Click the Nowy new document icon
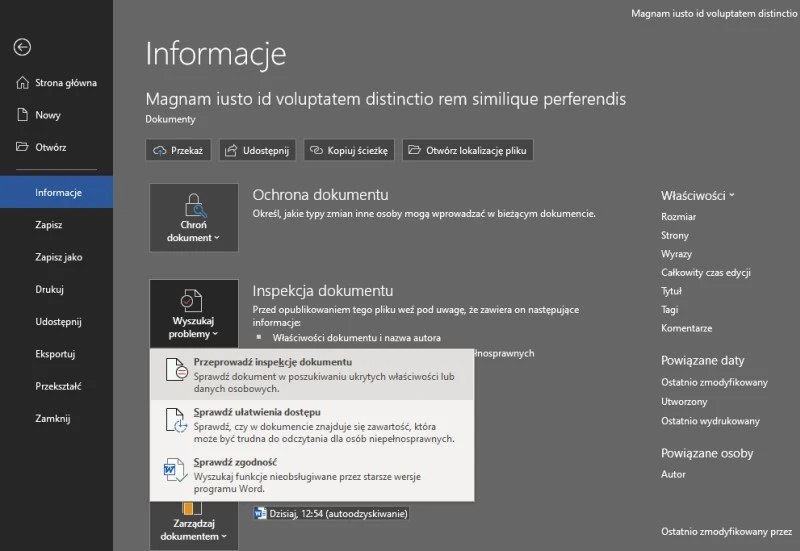This screenshot has width=800, height=551. point(24,115)
